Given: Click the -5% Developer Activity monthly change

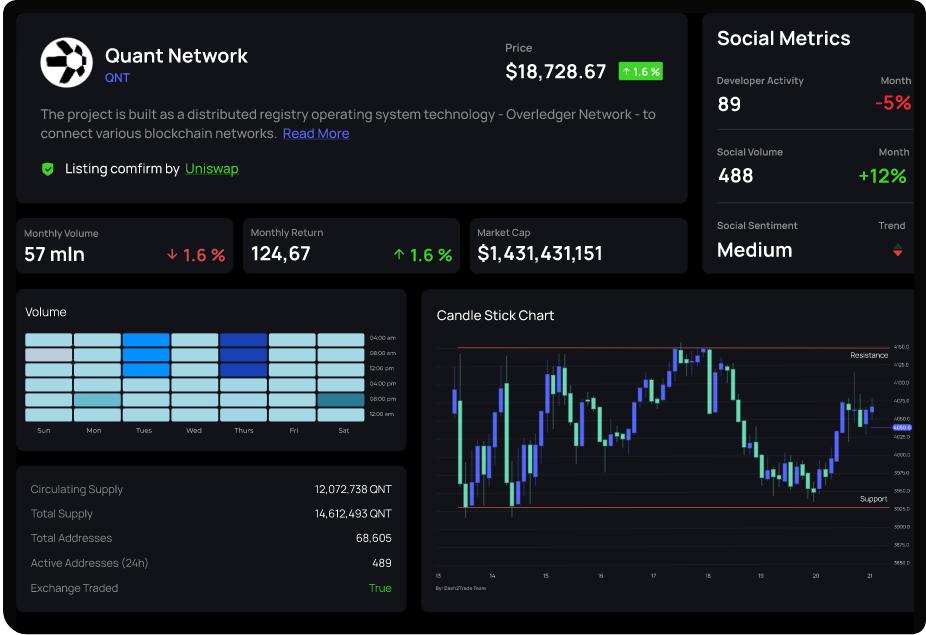Looking at the screenshot, I should click(x=893, y=103).
